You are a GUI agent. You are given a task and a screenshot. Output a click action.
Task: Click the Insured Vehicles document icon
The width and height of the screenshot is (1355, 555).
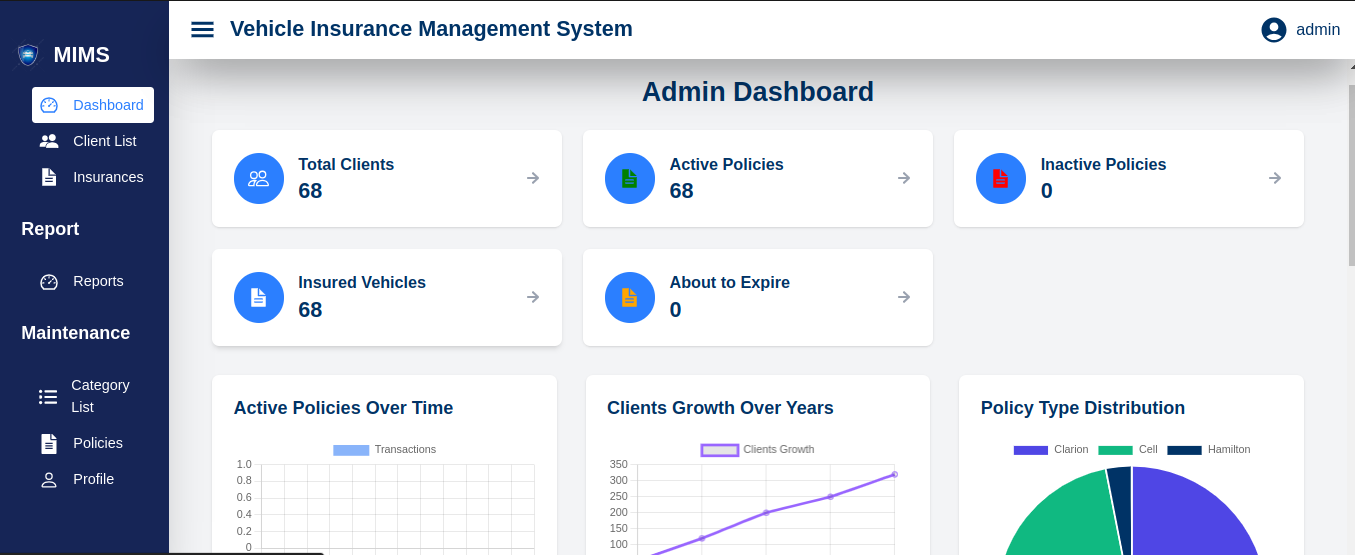pyautogui.click(x=259, y=297)
